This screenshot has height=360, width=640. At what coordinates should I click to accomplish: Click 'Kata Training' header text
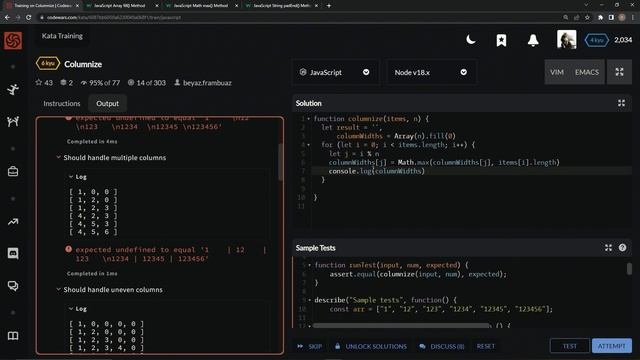point(62,36)
